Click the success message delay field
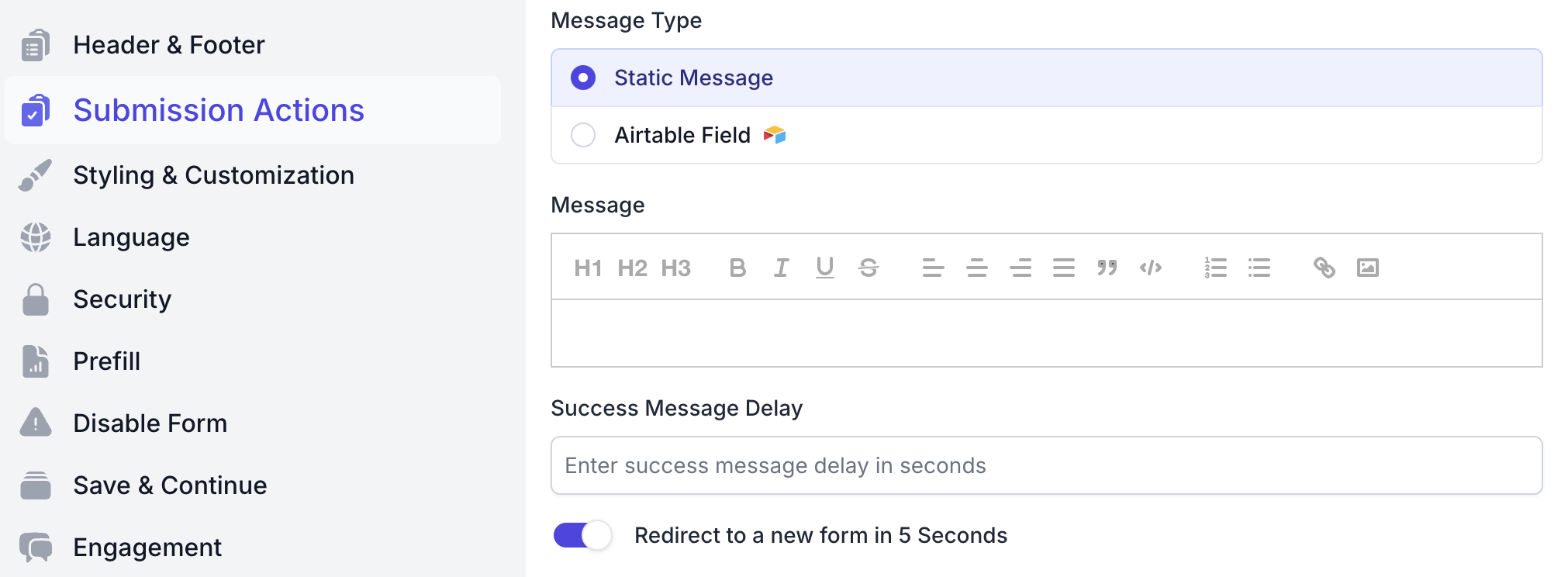 coord(1046,465)
